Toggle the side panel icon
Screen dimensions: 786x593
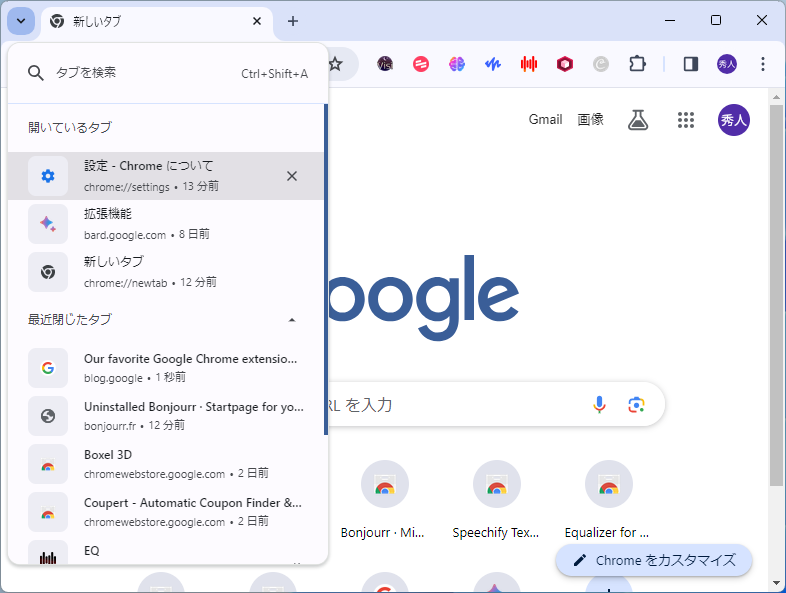coord(691,64)
